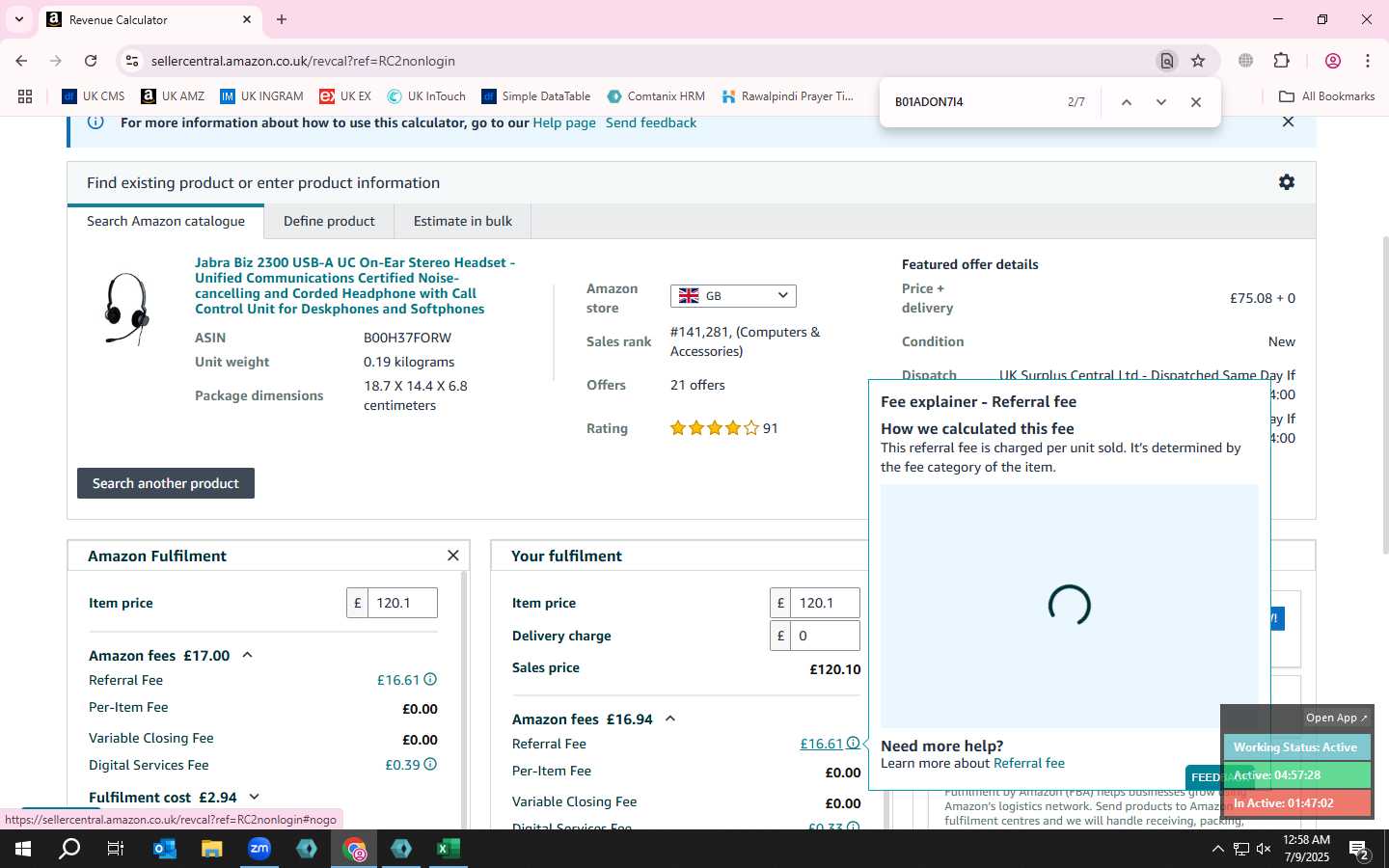Screen dimensions: 1389x868
Task: Bookmark this page with star icon
Action: coord(1198,61)
